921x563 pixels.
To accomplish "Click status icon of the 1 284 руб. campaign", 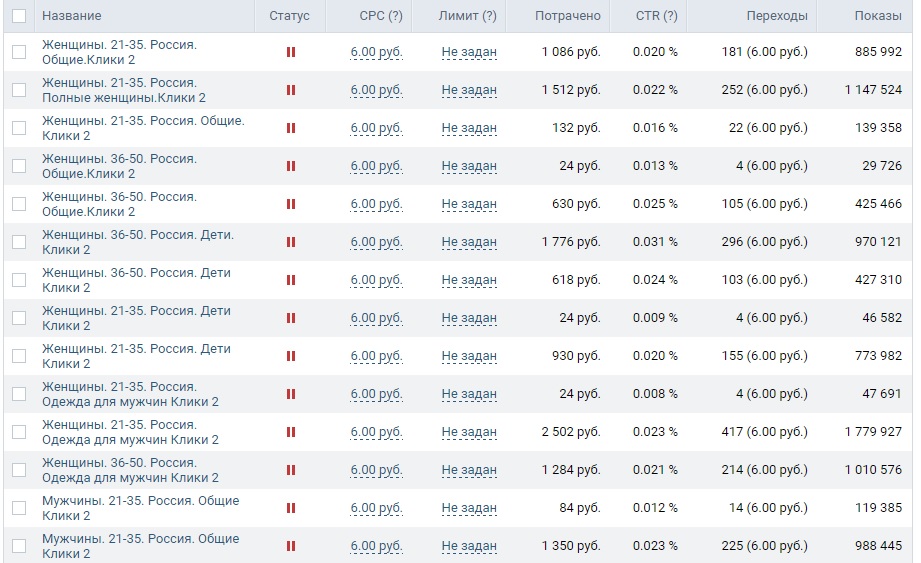I will (291, 470).
